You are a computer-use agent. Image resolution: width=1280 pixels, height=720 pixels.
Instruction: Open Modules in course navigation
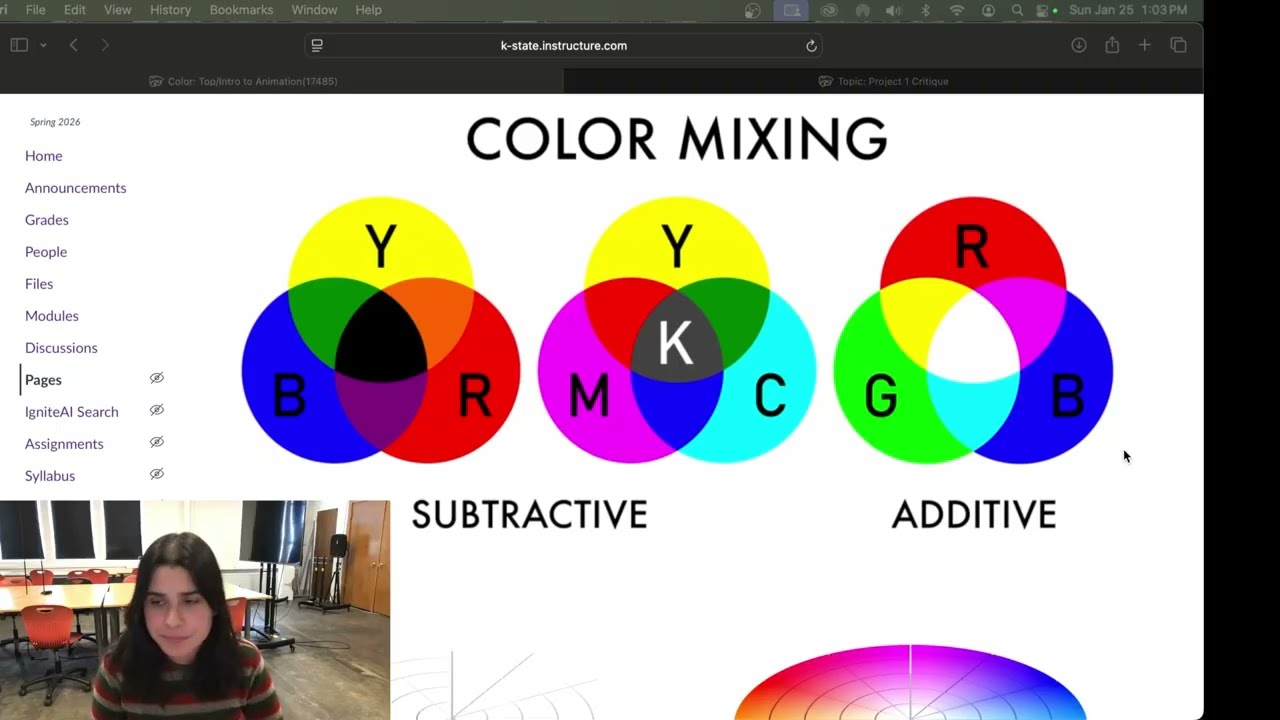[x=52, y=316]
